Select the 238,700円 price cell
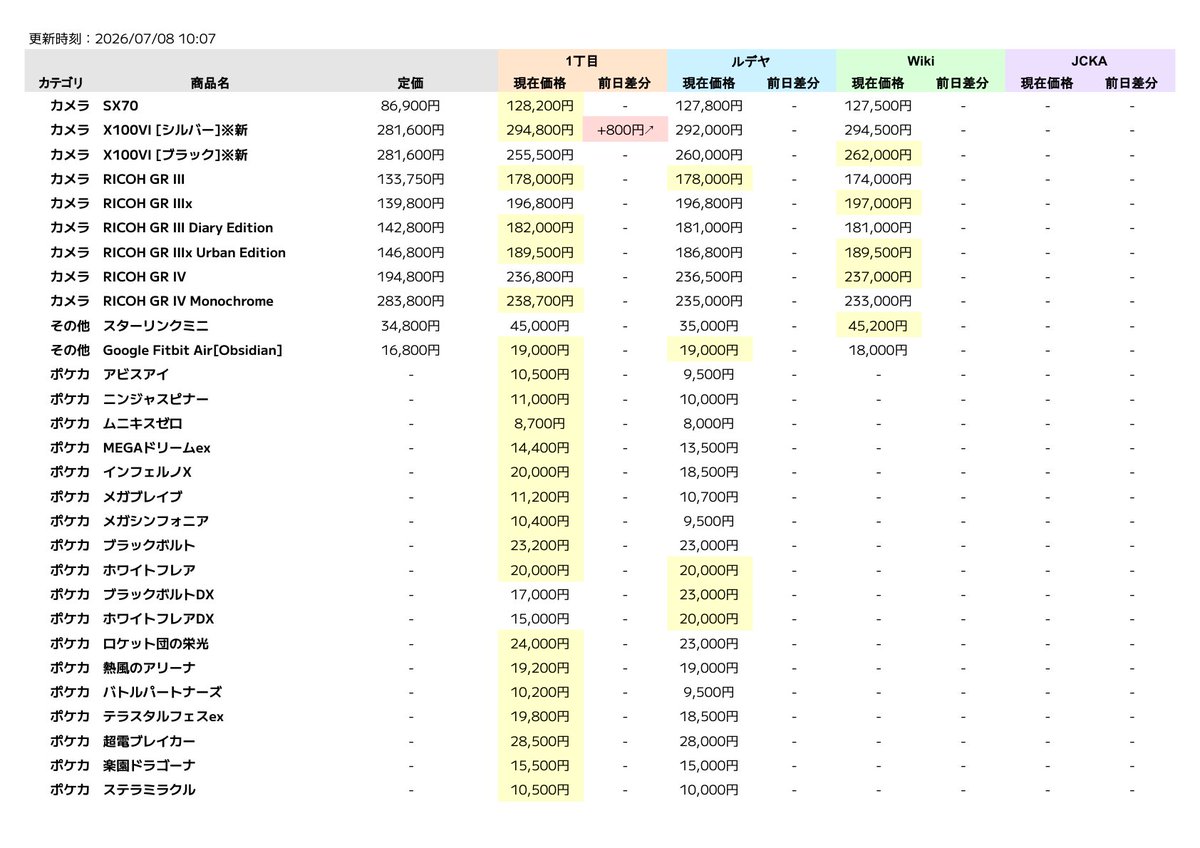 [541, 301]
